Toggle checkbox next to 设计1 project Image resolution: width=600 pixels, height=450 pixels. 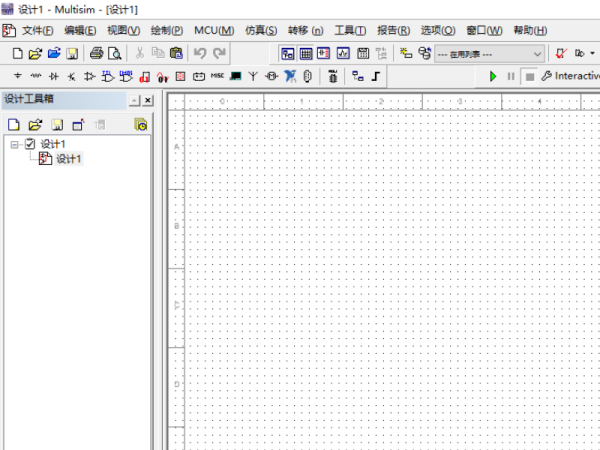[x=30, y=145]
